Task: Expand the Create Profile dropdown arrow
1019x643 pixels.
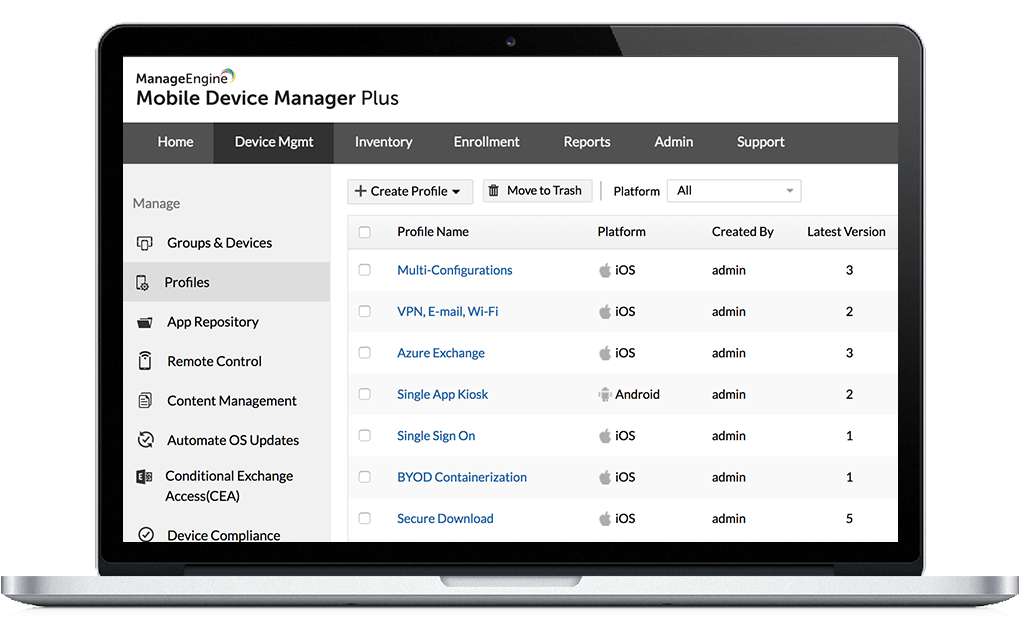Action: 456,192
